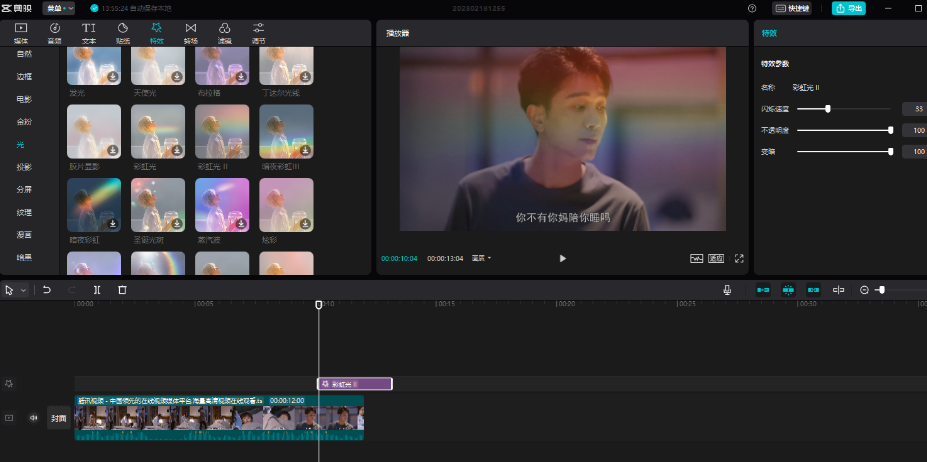This screenshot has height=462, width=927.
Task: Open the 媒体 media tab
Action: pos(21,34)
